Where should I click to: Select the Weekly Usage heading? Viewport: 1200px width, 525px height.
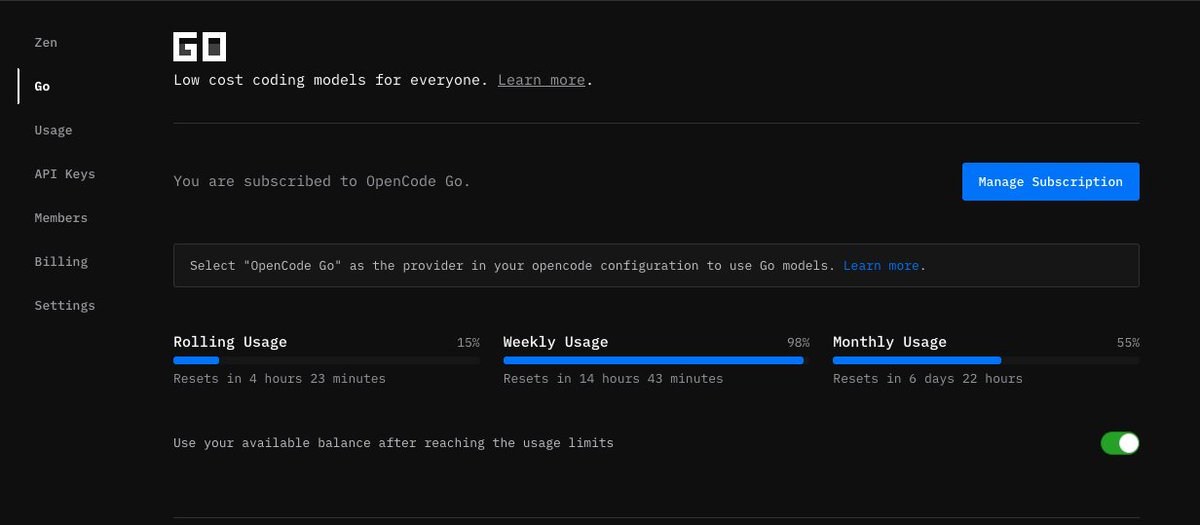click(555, 342)
